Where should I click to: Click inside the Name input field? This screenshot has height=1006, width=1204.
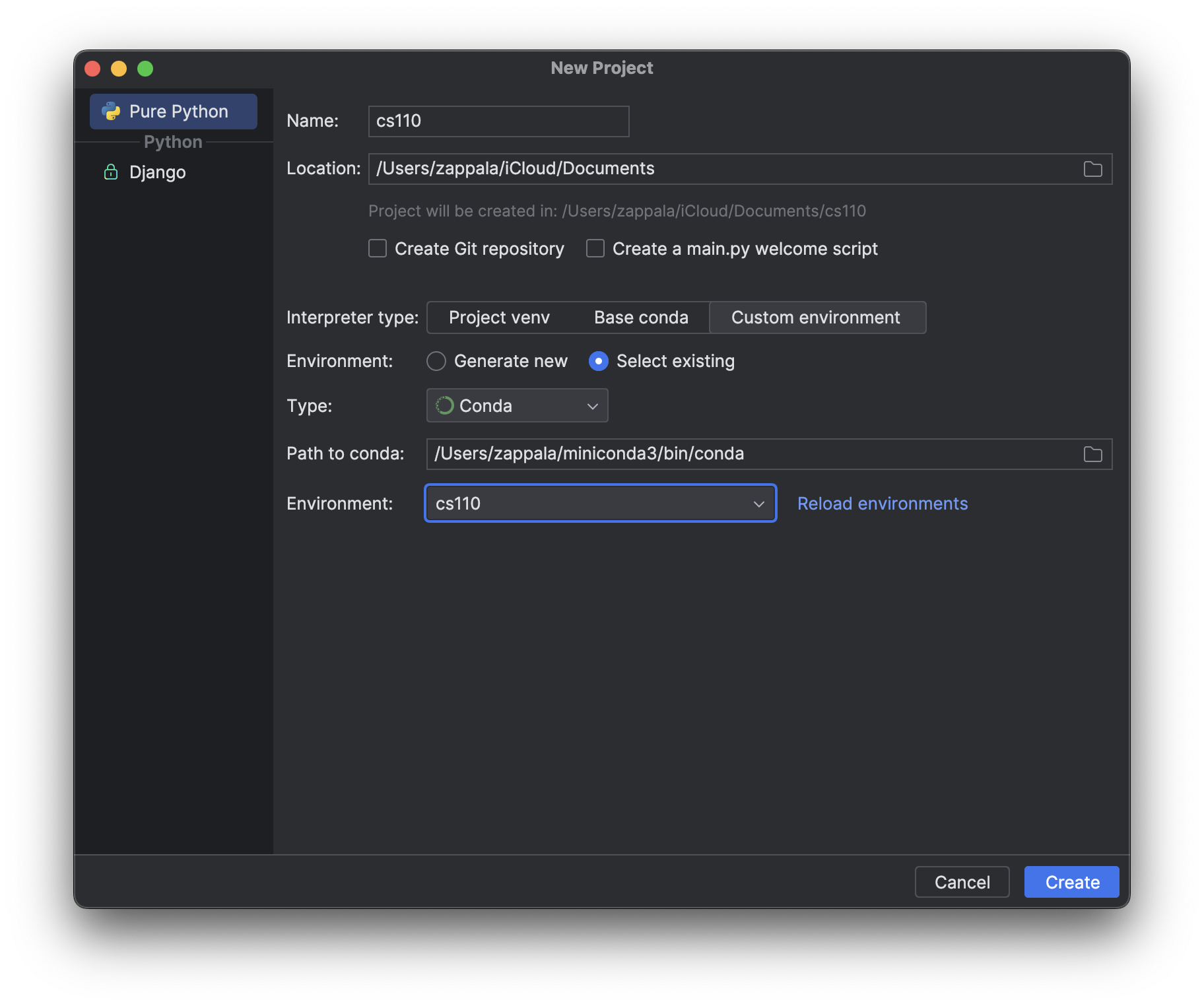click(498, 121)
